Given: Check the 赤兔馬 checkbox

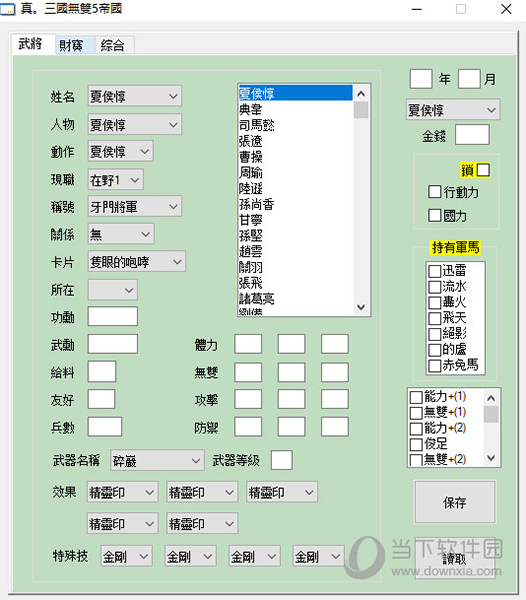Looking at the screenshot, I should pyautogui.click(x=435, y=365).
